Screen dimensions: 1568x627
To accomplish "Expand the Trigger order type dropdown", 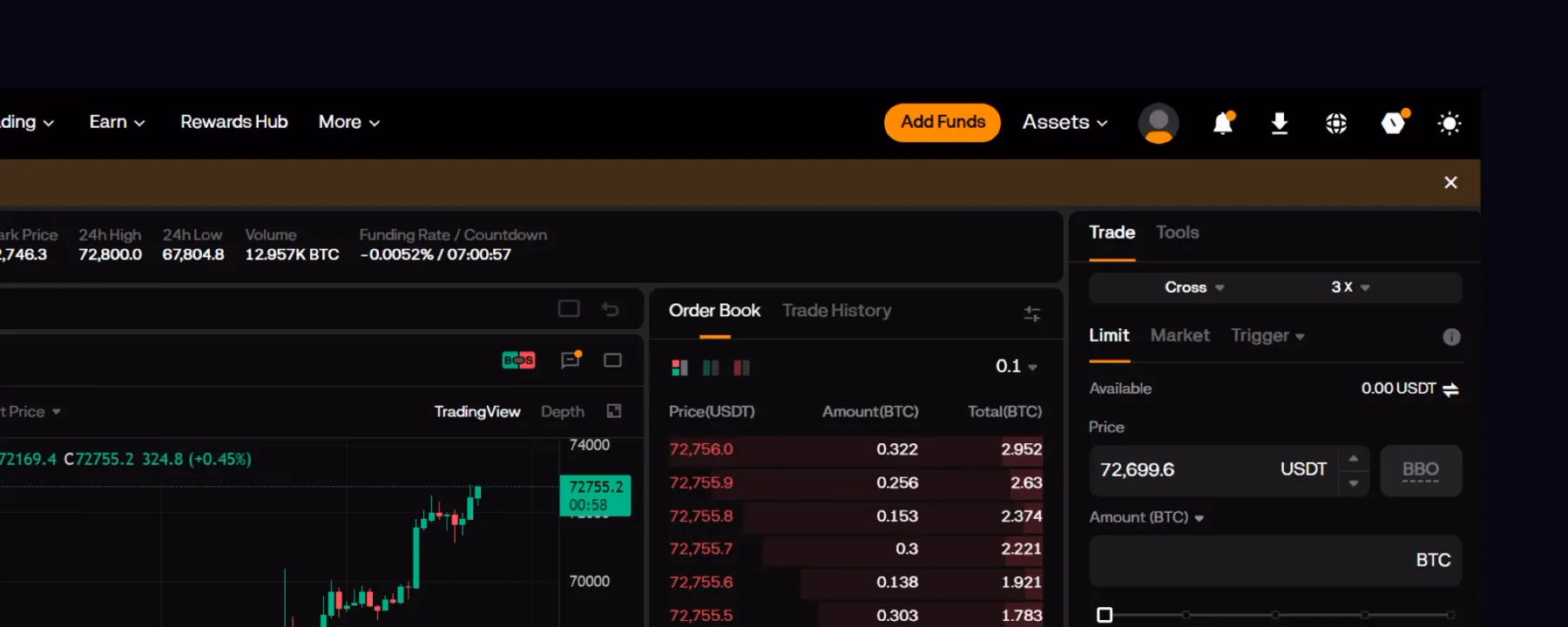I will [1267, 335].
